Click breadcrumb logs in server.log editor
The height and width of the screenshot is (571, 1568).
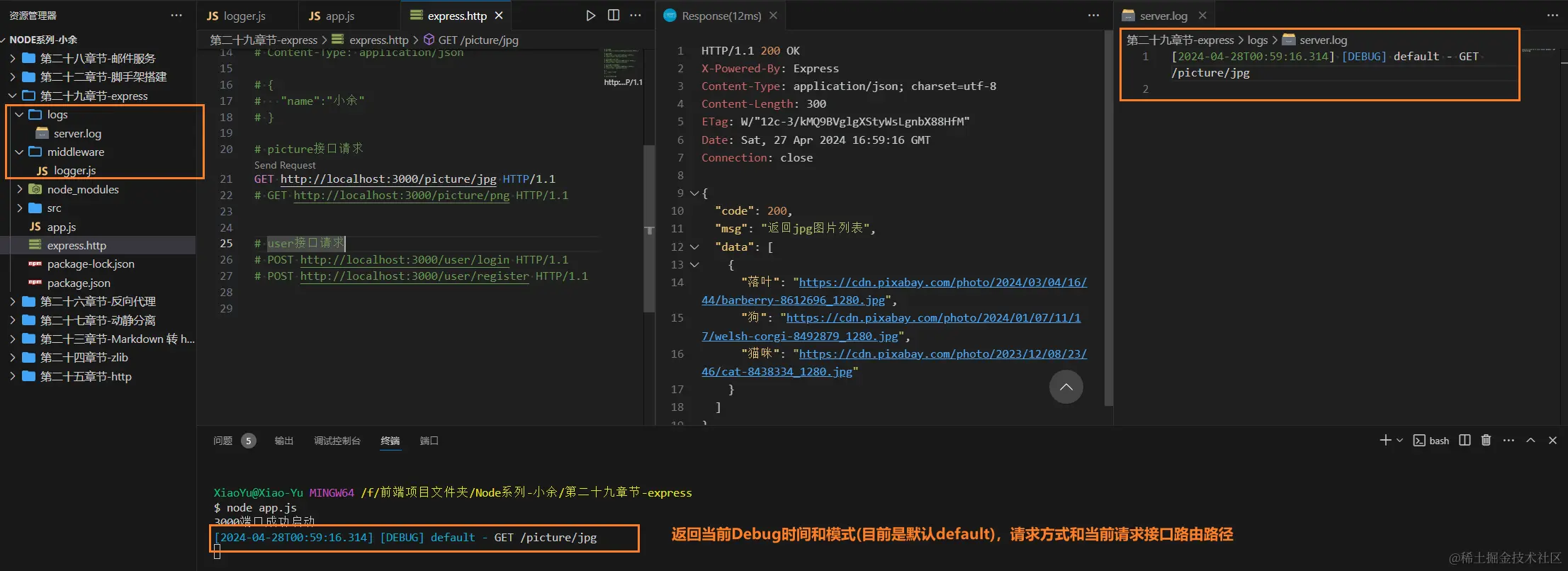(1258, 40)
